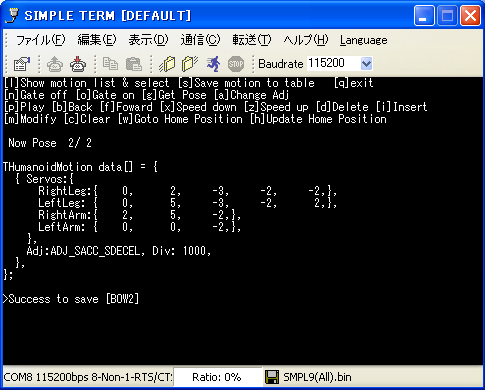Click the copy toolbar icon
Screen dimensions: 485x390
point(110,64)
